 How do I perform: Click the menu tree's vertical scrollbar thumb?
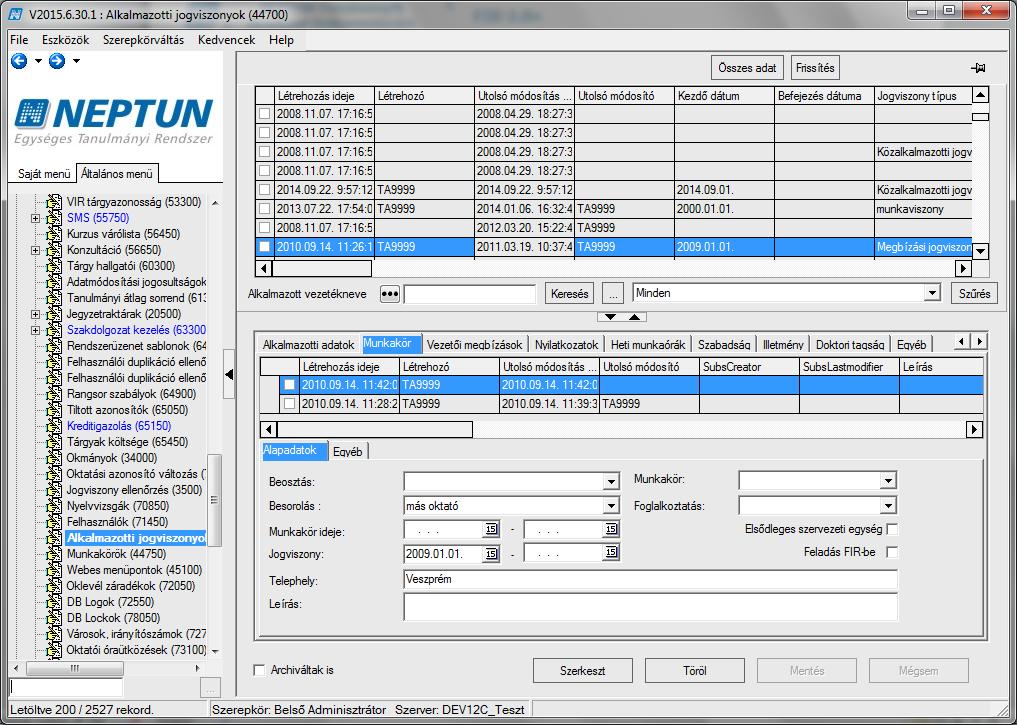coord(215,500)
